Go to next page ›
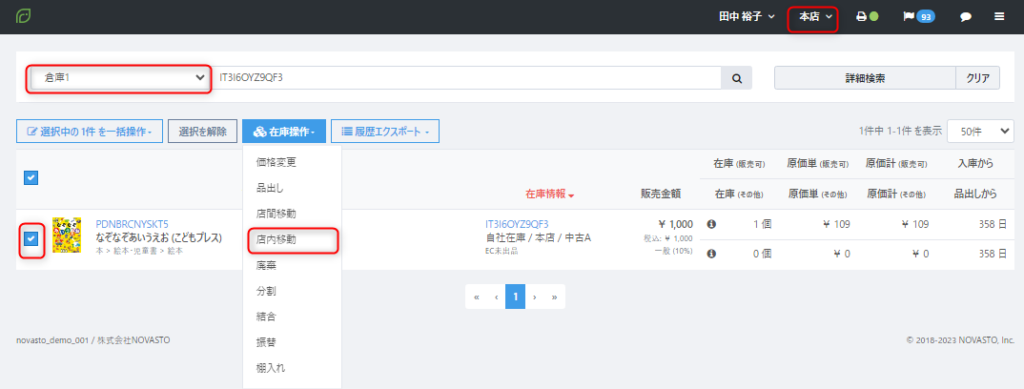 click(535, 296)
